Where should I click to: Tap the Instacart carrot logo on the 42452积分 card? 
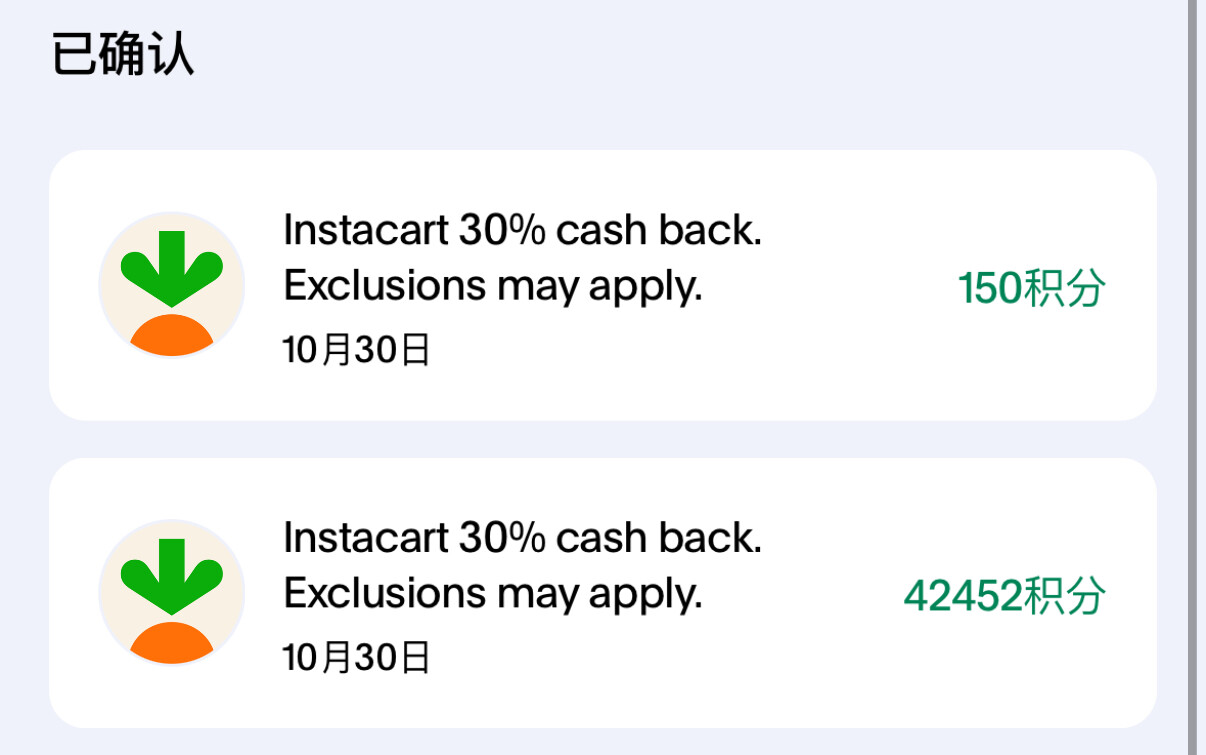point(172,593)
